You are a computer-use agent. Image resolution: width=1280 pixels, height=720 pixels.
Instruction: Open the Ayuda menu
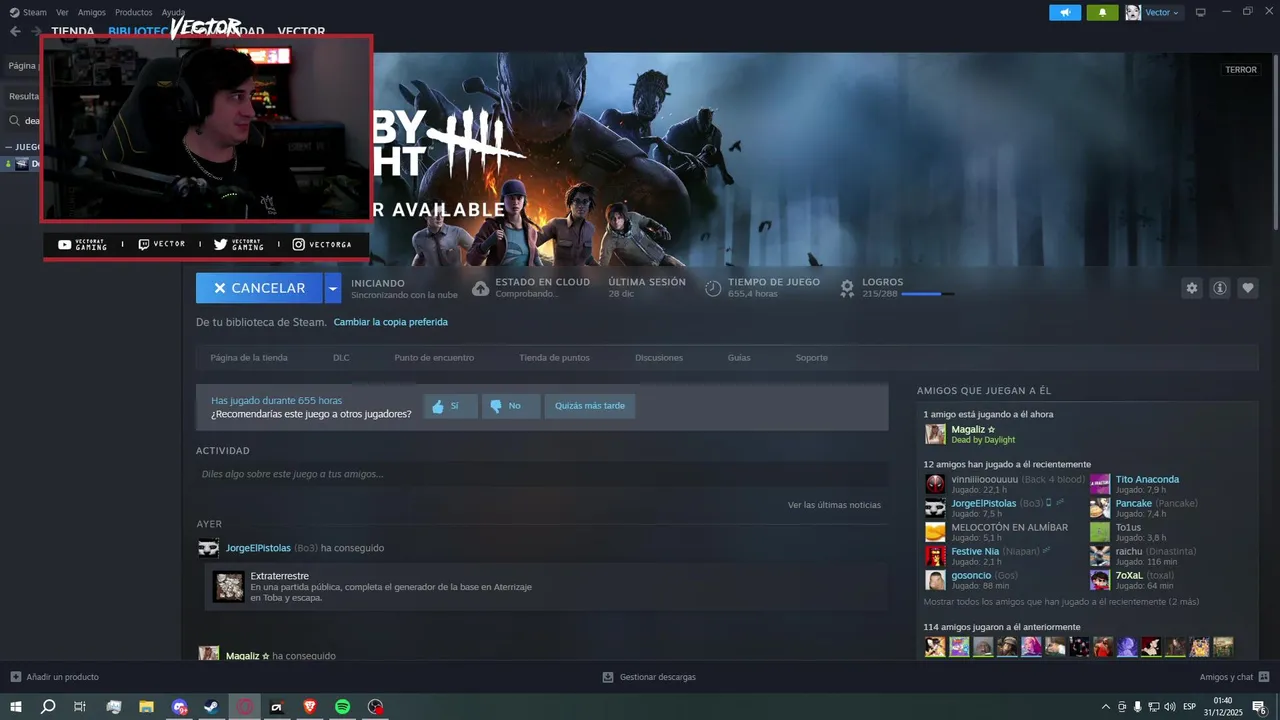(x=173, y=12)
